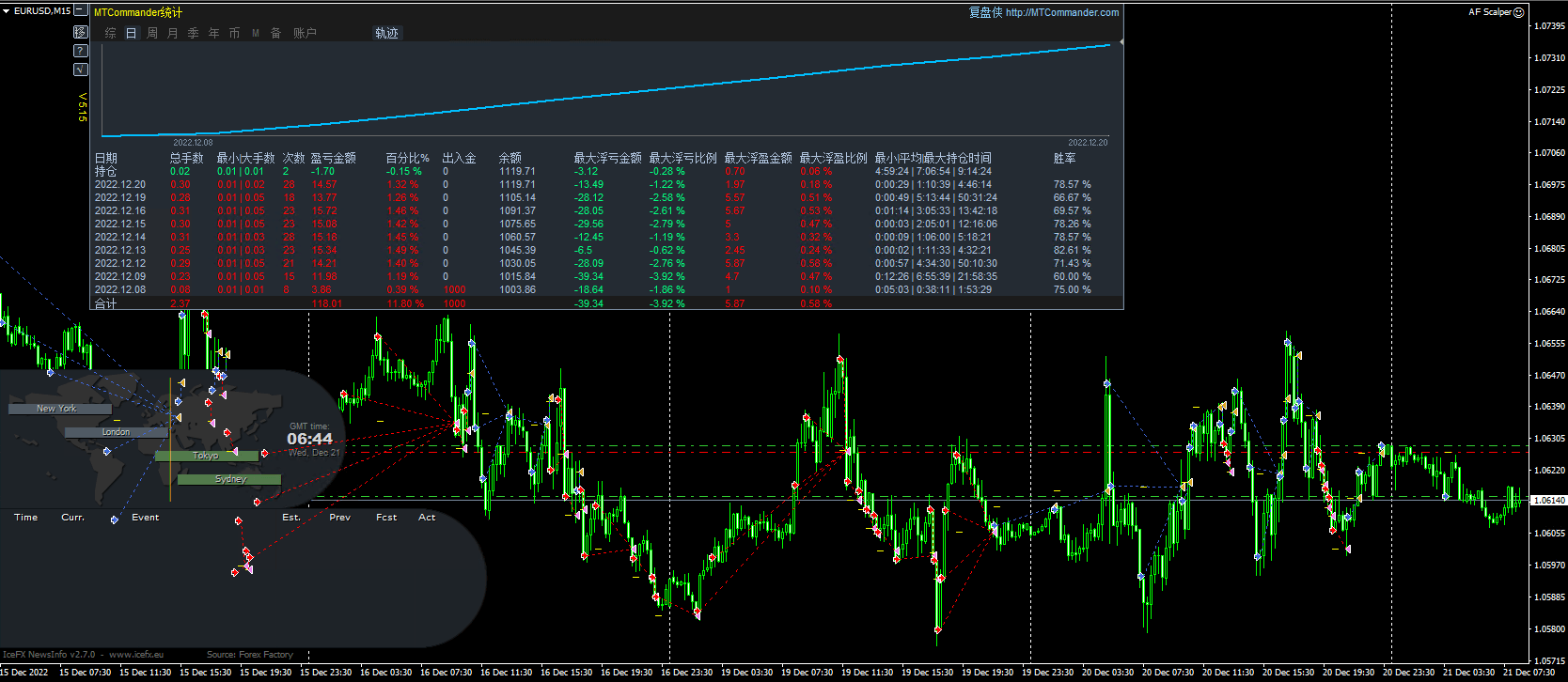The width and height of the screenshot is (1568, 682).
Task: Select the 2022.12.20 date row
Action: pyautogui.click(x=120, y=184)
